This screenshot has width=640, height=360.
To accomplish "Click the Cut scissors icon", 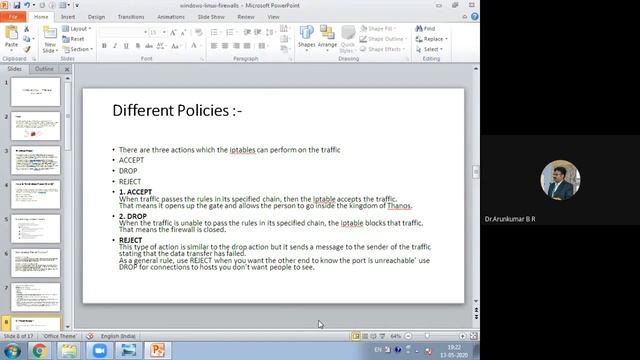I will (27, 29).
